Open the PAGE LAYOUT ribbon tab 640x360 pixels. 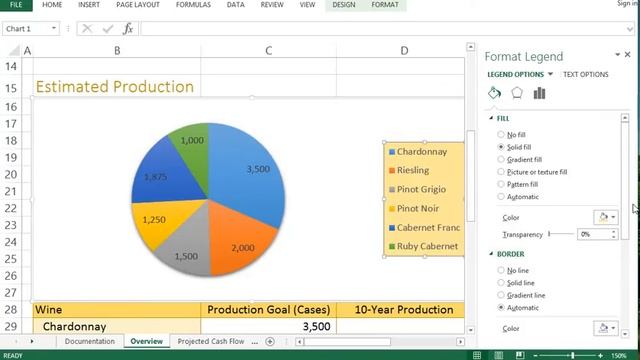tap(138, 5)
